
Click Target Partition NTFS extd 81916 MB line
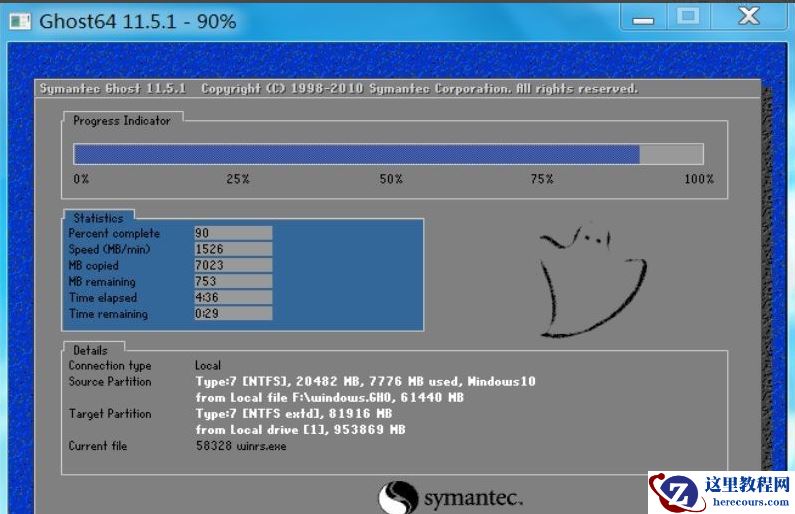(294, 414)
